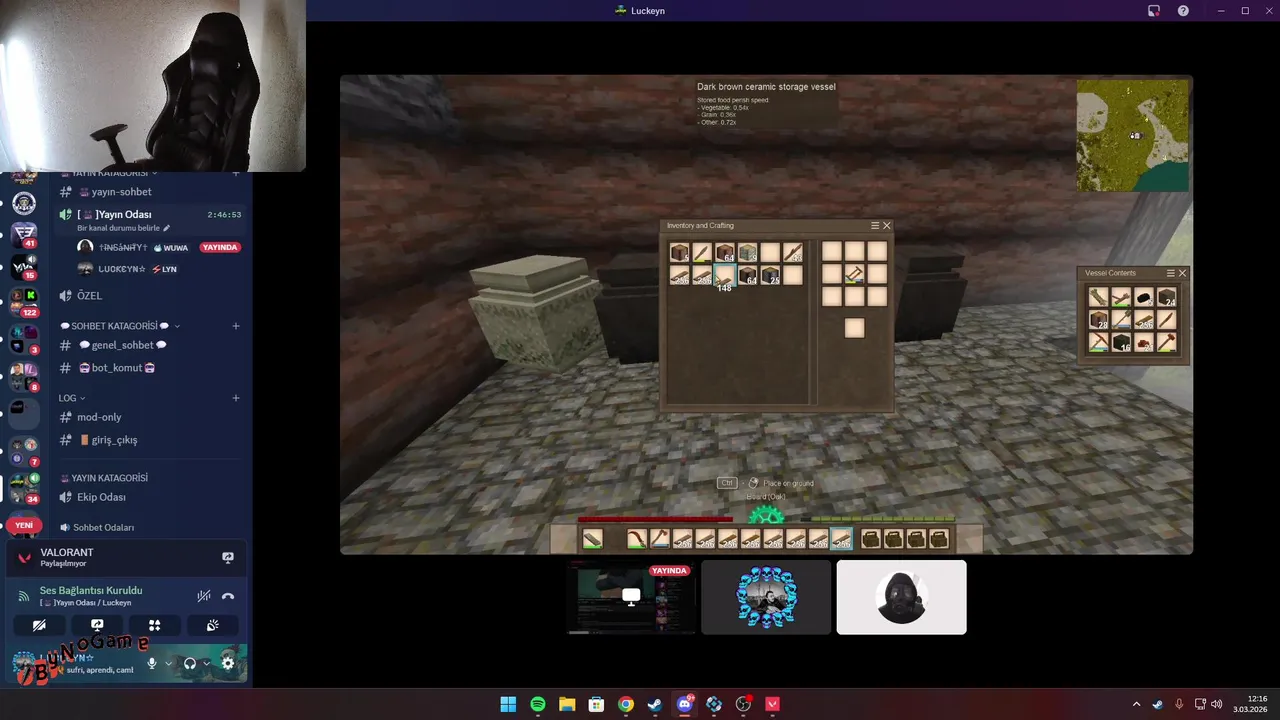Open headphone output options arrow

[x=207, y=663]
